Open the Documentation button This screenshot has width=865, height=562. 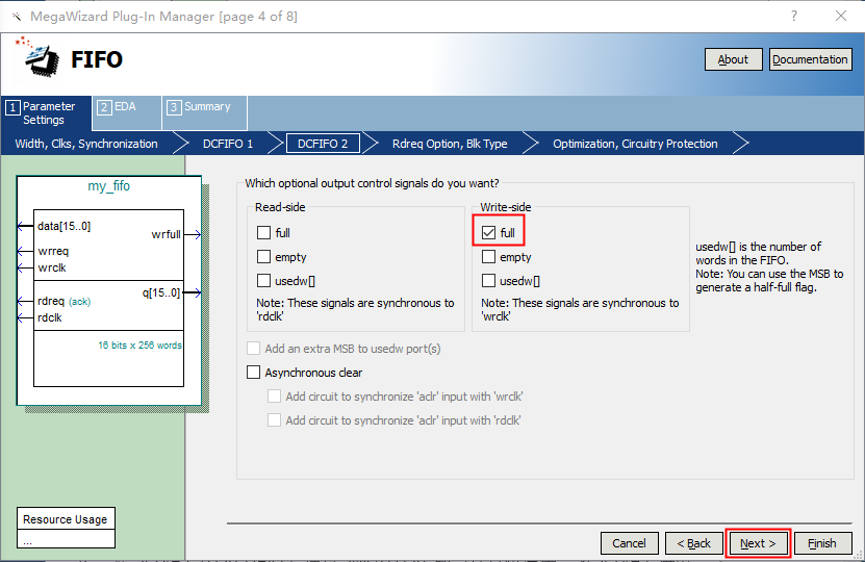[810, 60]
